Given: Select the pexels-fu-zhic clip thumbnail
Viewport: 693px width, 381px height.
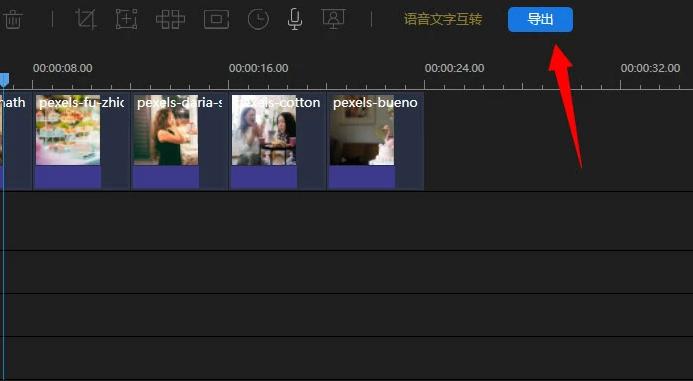Looking at the screenshot, I should pos(68,130).
